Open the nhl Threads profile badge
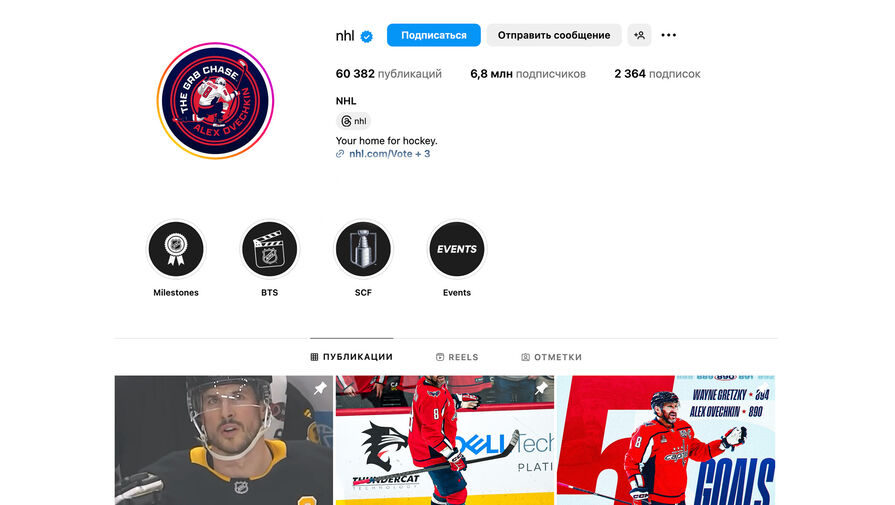The width and height of the screenshot is (895, 505). click(x=353, y=121)
